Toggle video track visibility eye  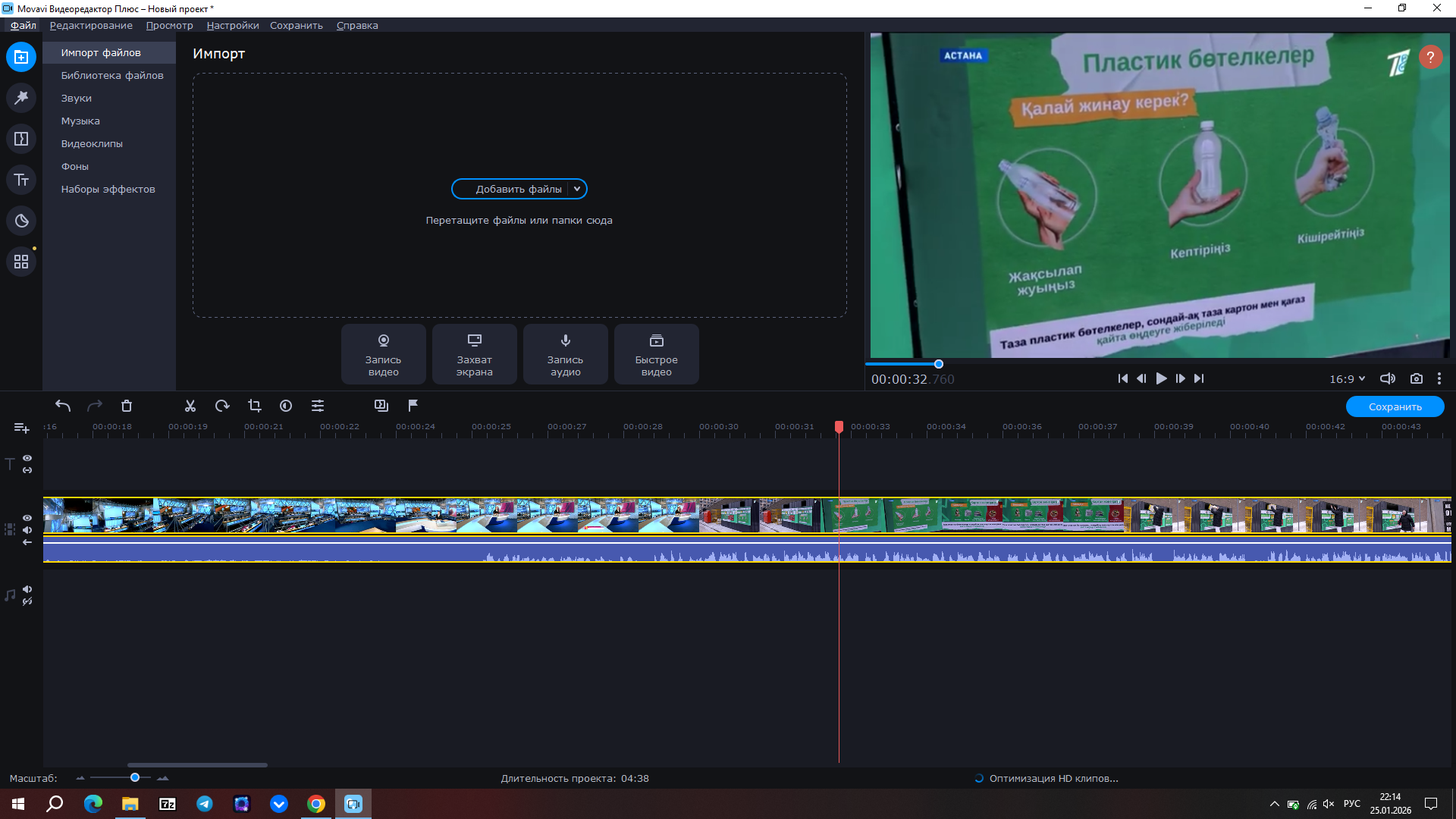(27, 518)
